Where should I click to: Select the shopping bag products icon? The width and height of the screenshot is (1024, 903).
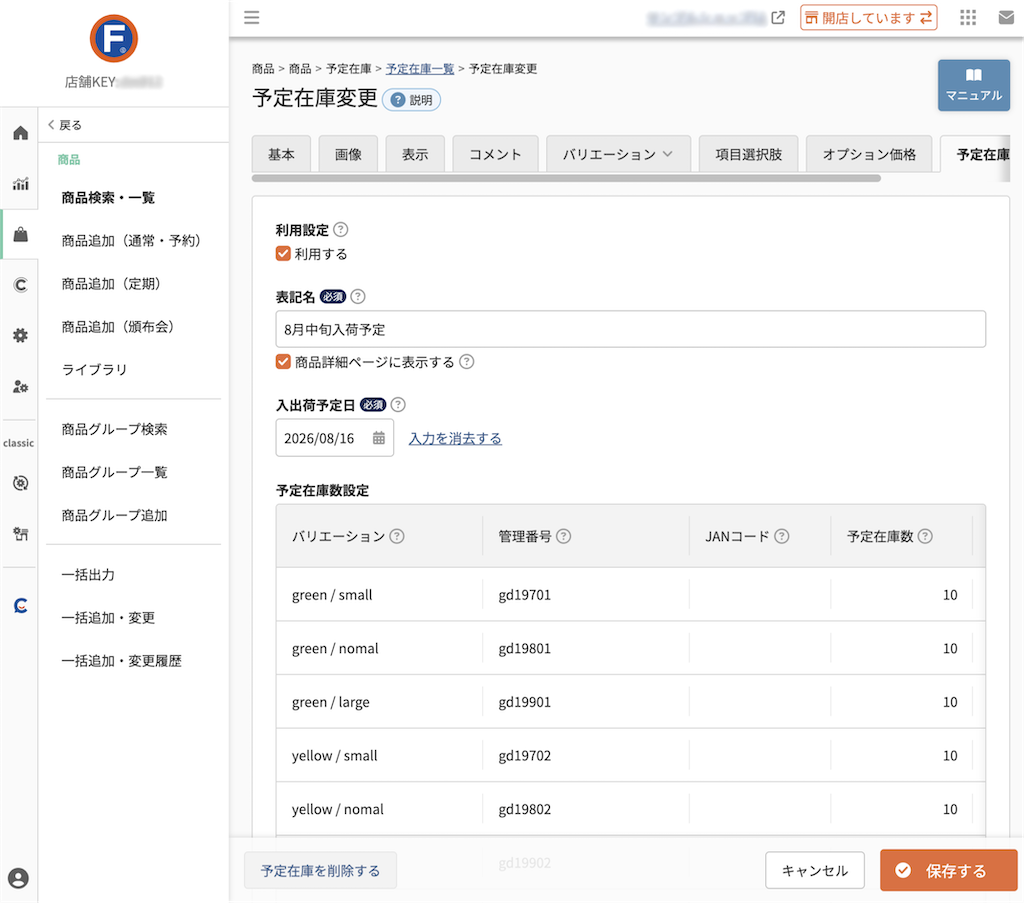[x=20, y=234]
